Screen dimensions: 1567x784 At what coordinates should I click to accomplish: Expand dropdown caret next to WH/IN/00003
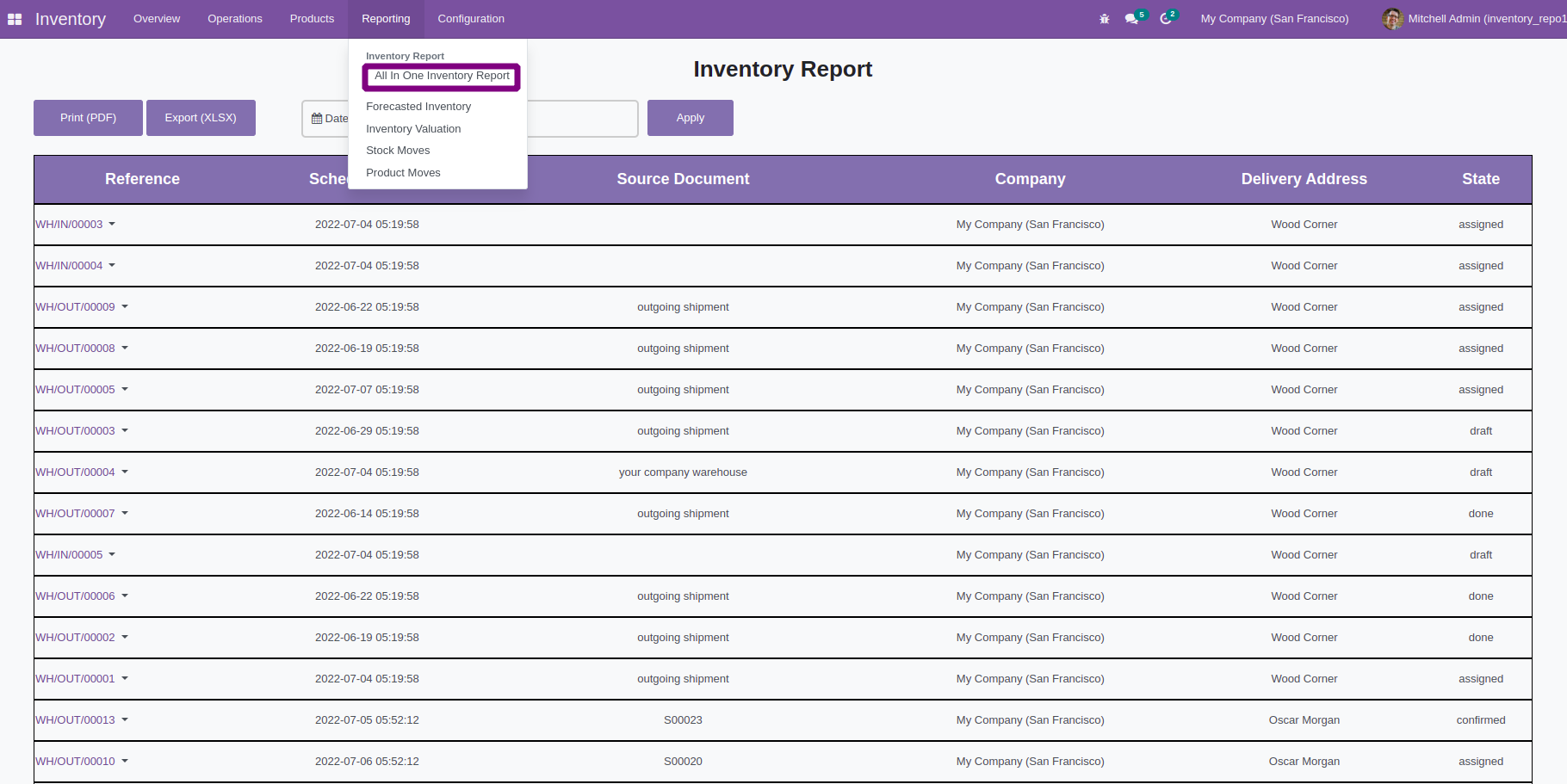tap(112, 225)
